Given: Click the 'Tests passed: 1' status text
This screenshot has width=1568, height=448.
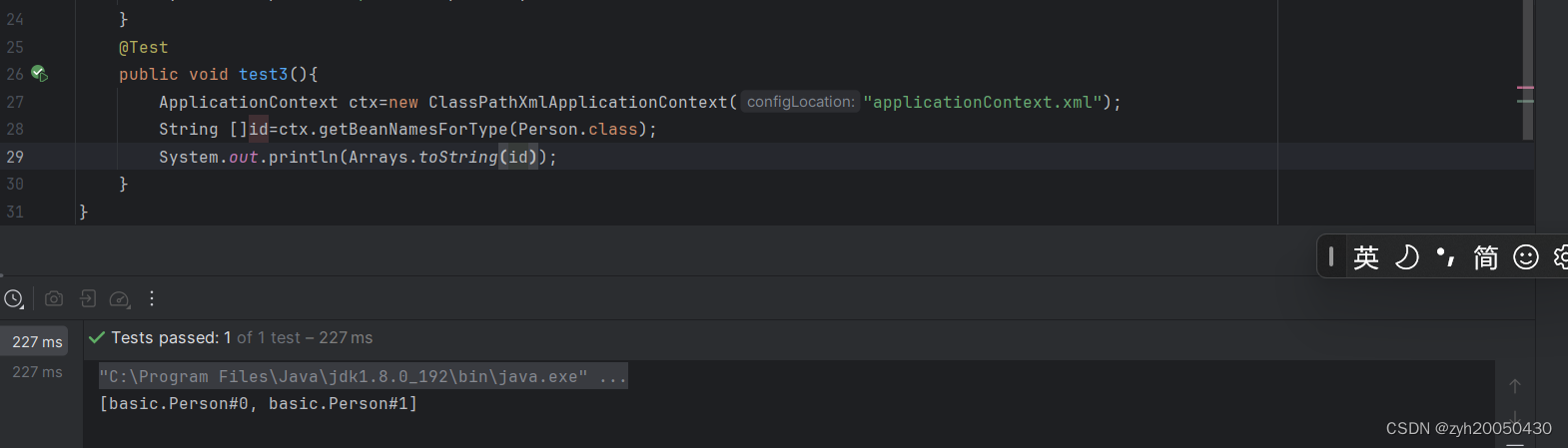Looking at the screenshot, I should coord(171,338).
